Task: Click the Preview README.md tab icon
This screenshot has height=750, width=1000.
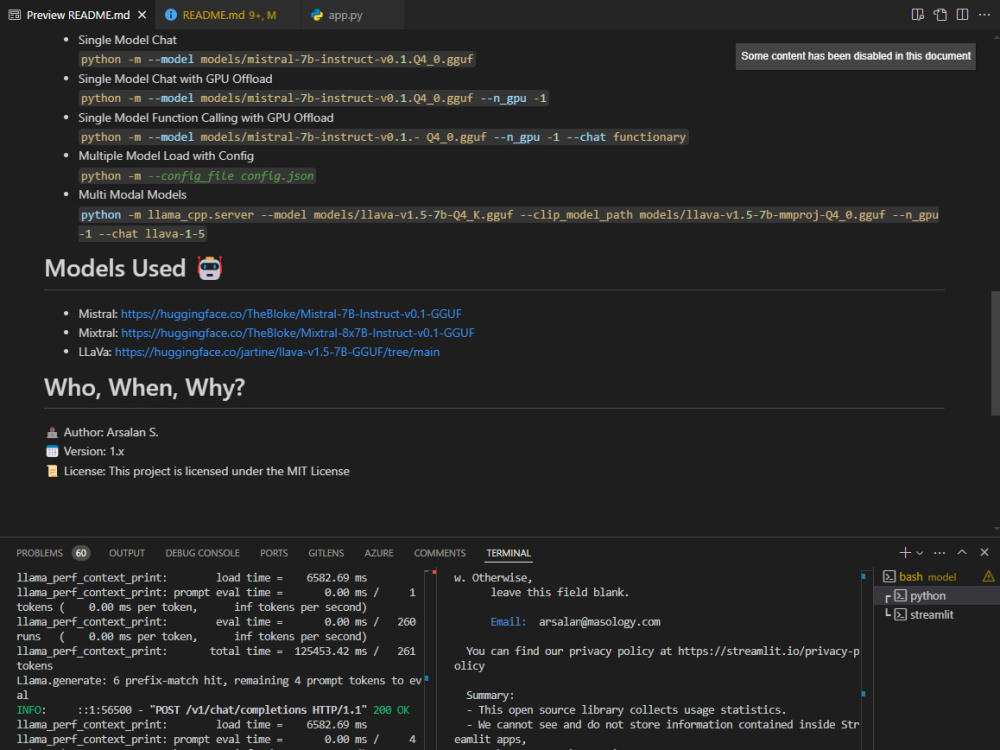Action: [x=15, y=15]
